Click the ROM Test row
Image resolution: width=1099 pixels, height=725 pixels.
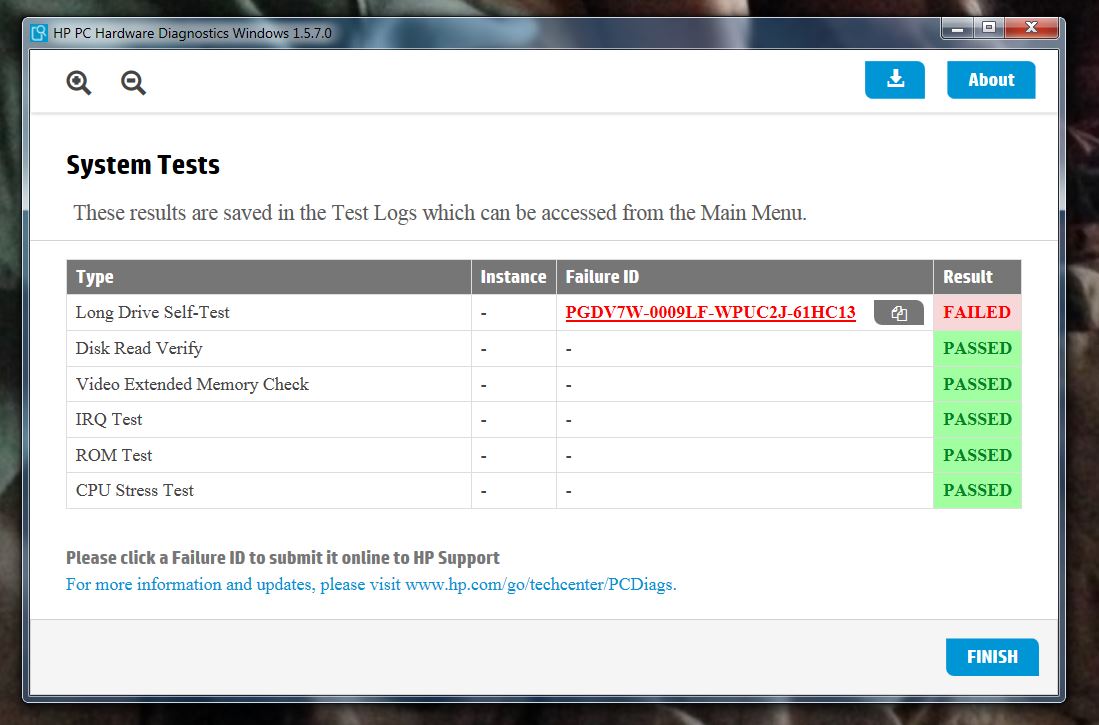543,455
